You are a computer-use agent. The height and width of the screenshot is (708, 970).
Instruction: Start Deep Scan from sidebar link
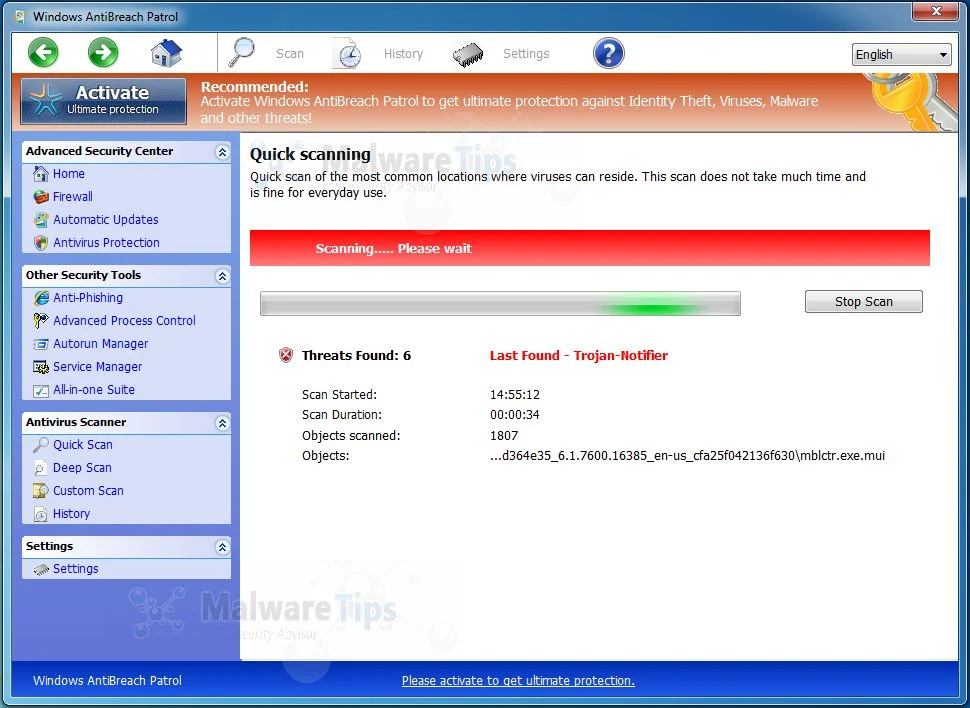click(82, 467)
